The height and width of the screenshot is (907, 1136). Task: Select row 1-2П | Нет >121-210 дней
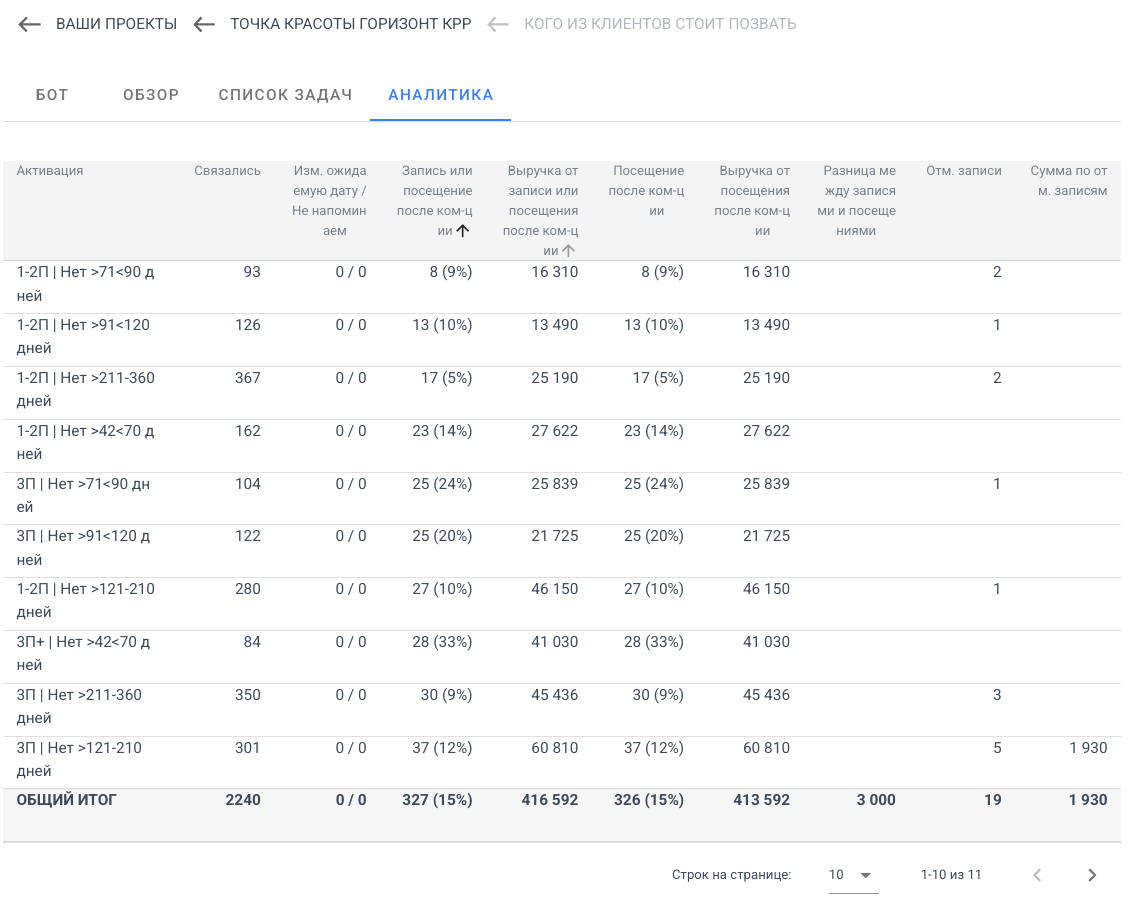(561, 603)
